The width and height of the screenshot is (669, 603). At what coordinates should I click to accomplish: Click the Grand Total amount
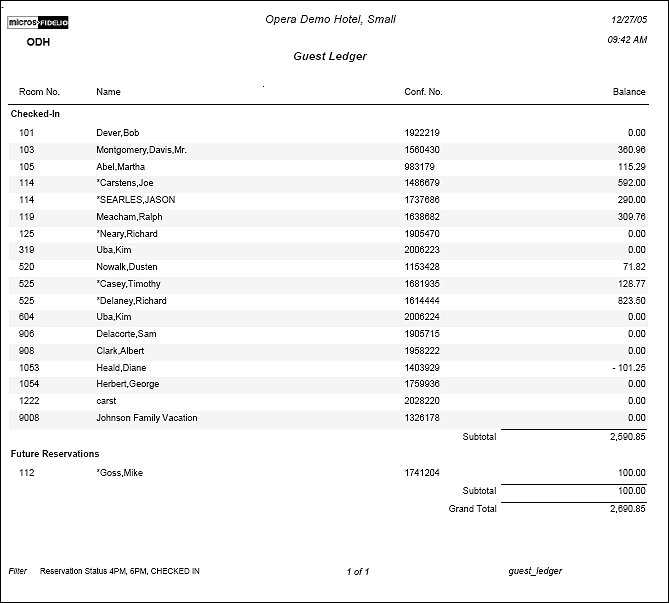[x=627, y=509]
